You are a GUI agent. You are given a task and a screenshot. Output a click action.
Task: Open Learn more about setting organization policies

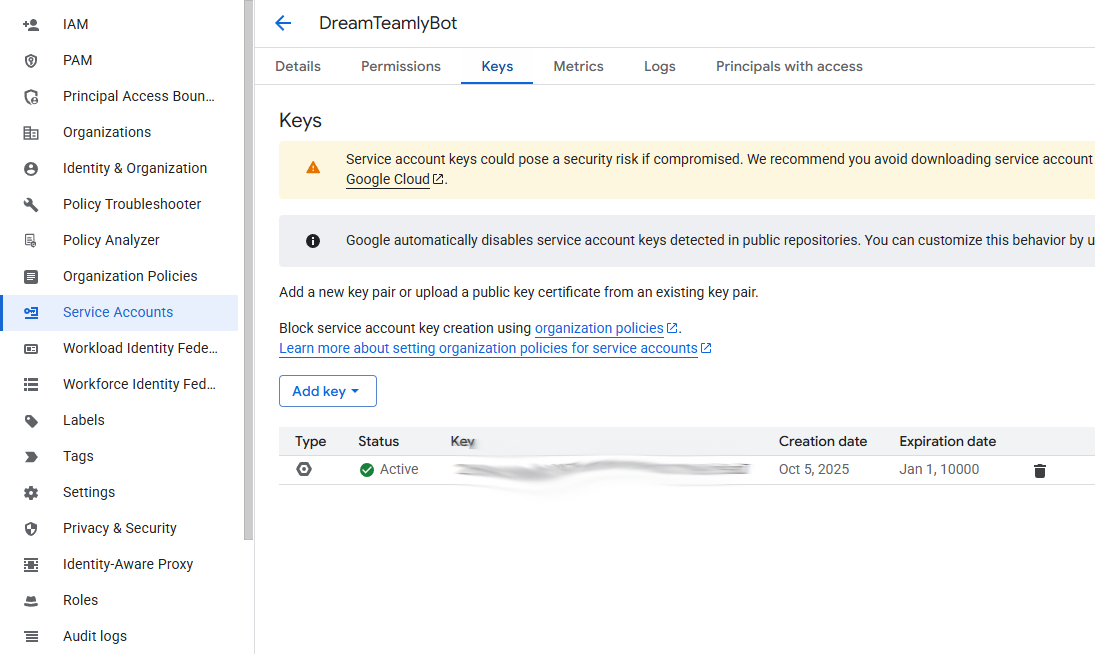(x=488, y=348)
